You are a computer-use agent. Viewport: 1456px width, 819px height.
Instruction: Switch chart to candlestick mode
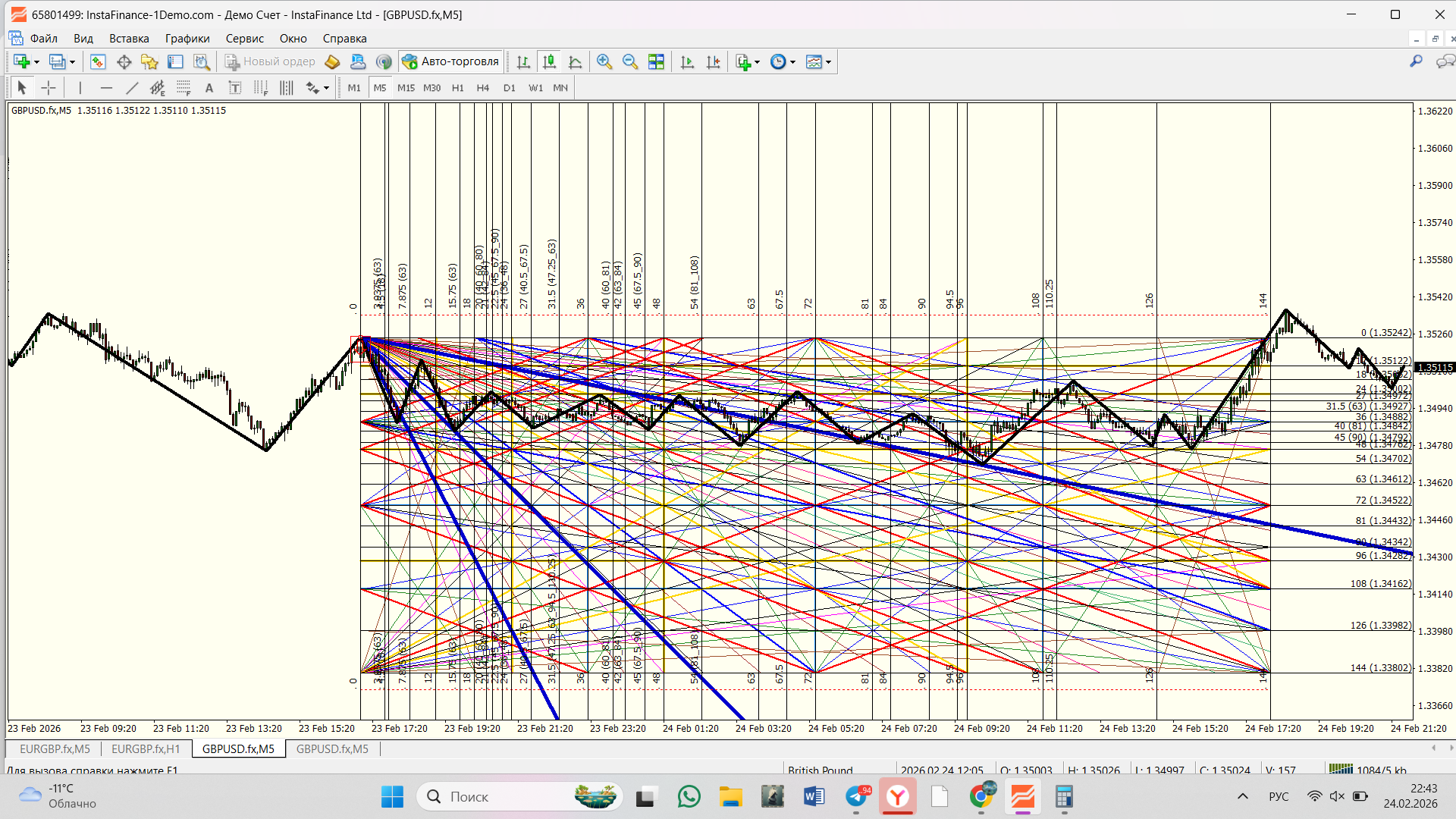[x=549, y=62]
